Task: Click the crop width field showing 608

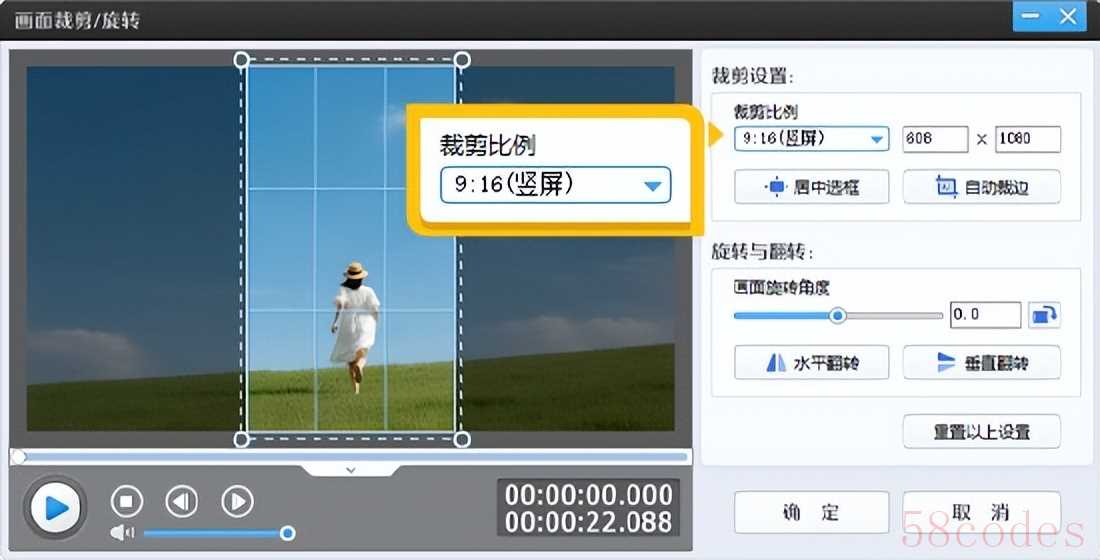Action: click(x=935, y=139)
